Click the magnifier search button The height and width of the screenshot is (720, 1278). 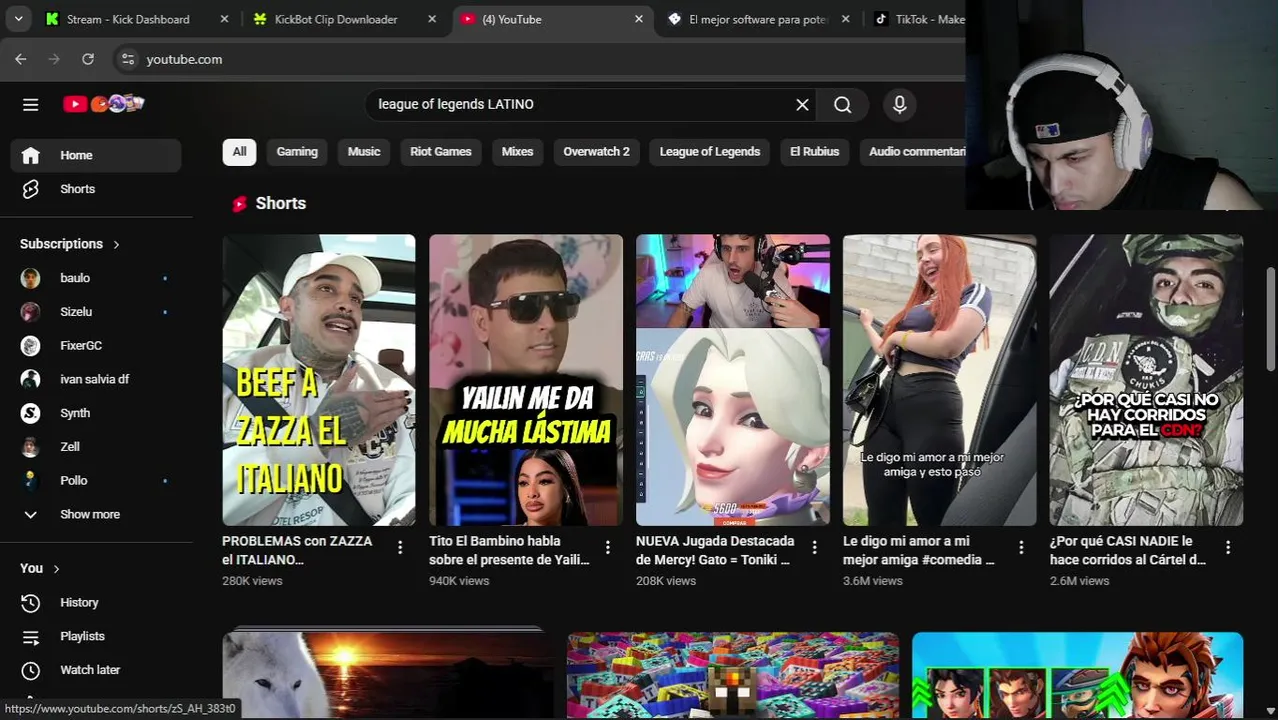(x=843, y=104)
